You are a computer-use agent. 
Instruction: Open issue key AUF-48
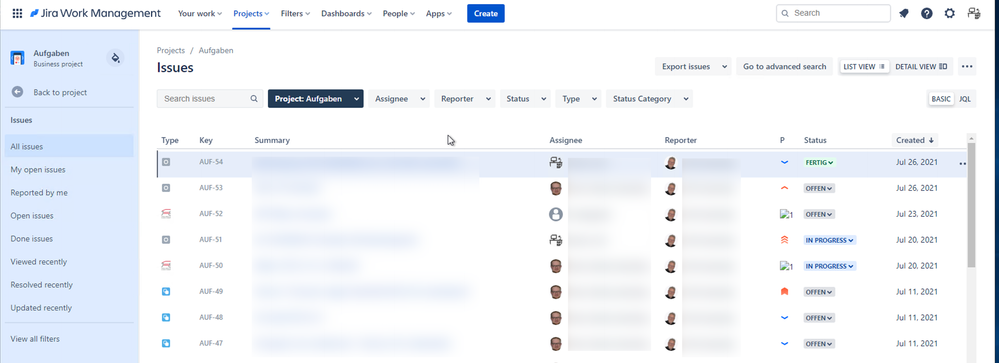(x=211, y=317)
